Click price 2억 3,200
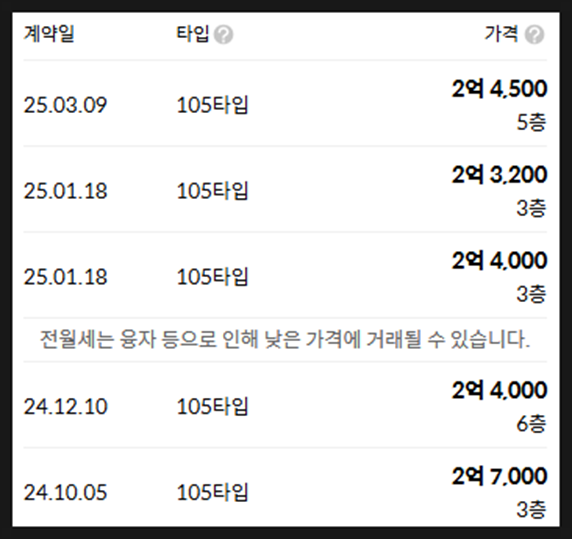Viewport: 572px width, 539px height. (499, 174)
